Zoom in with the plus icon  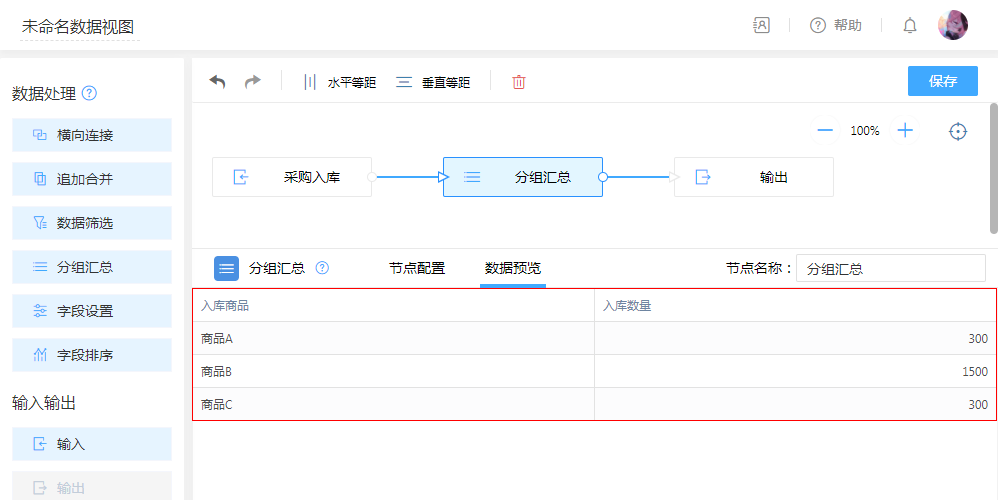(x=905, y=131)
